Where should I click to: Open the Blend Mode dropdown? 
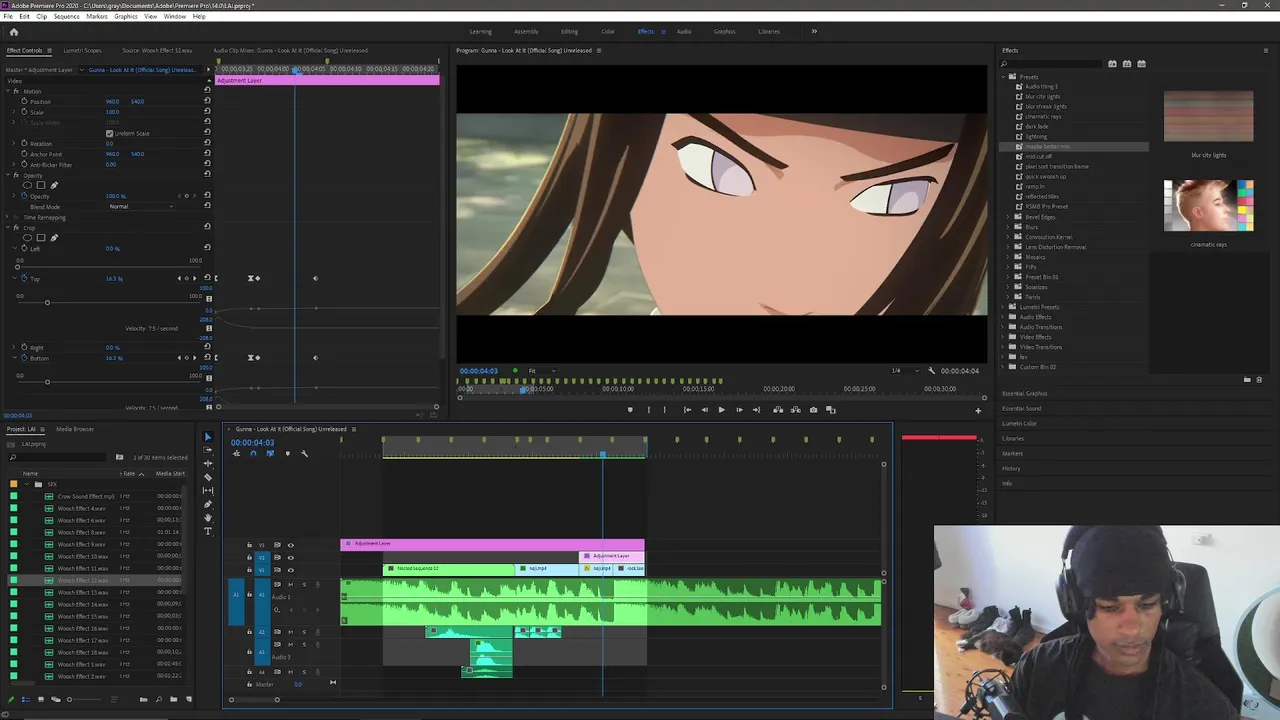141,206
